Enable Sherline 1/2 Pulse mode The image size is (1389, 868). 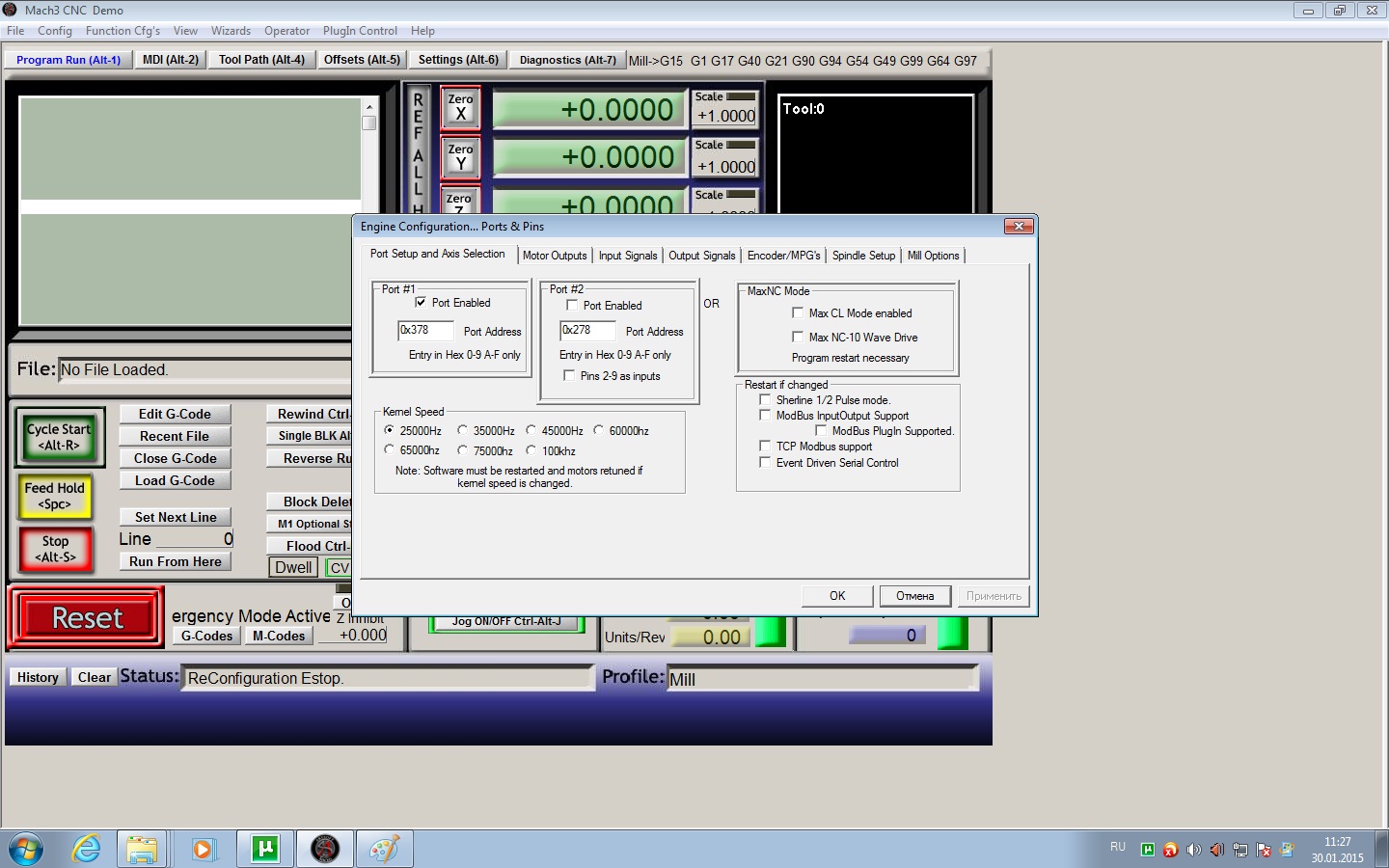(765, 399)
